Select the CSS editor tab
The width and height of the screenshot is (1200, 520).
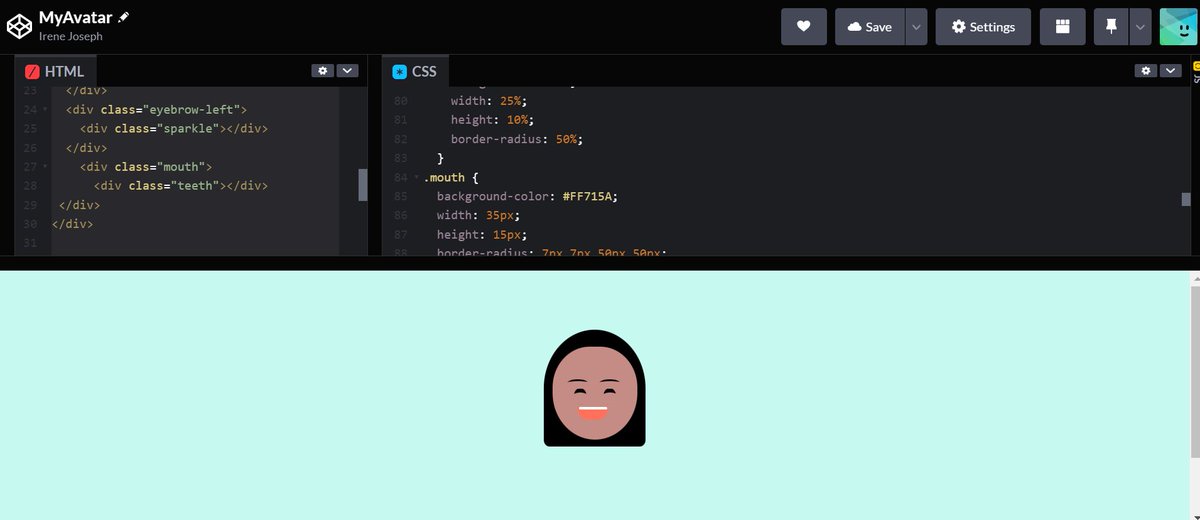point(416,71)
